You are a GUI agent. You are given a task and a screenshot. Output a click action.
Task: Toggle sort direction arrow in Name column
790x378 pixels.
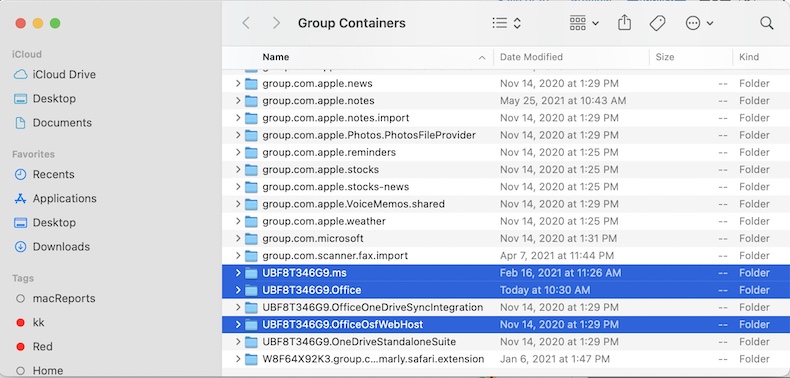pos(482,57)
